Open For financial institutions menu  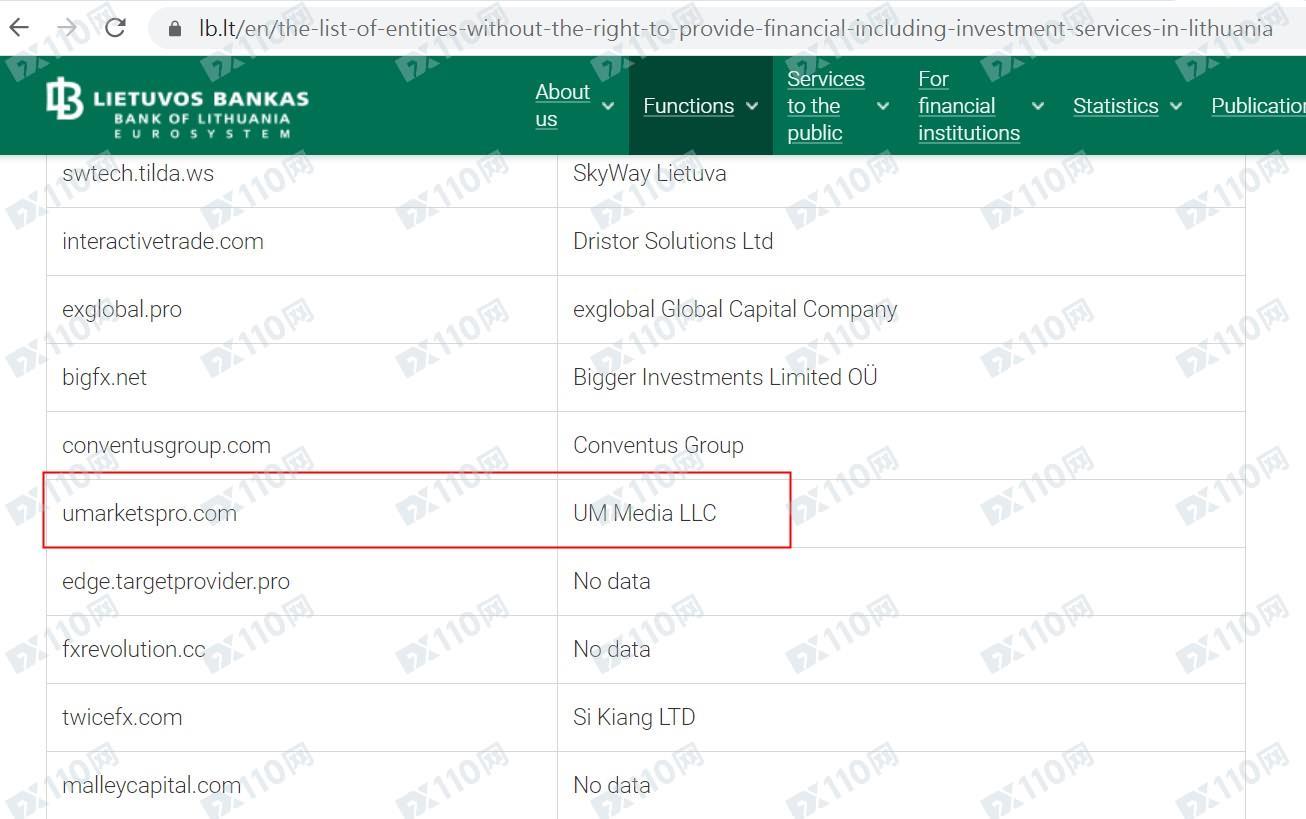(969, 106)
